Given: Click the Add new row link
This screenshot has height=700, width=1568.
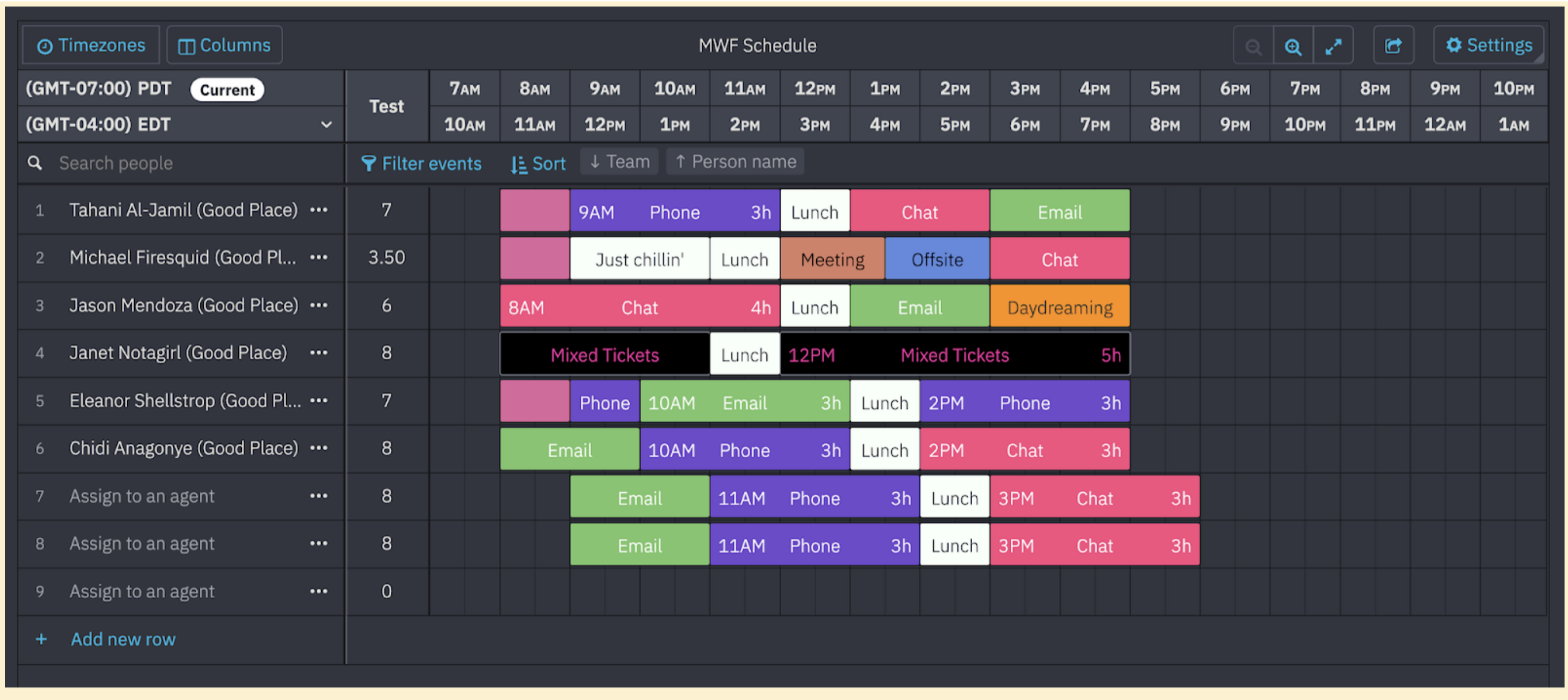Looking at the screenshot, I should [123, 638].
